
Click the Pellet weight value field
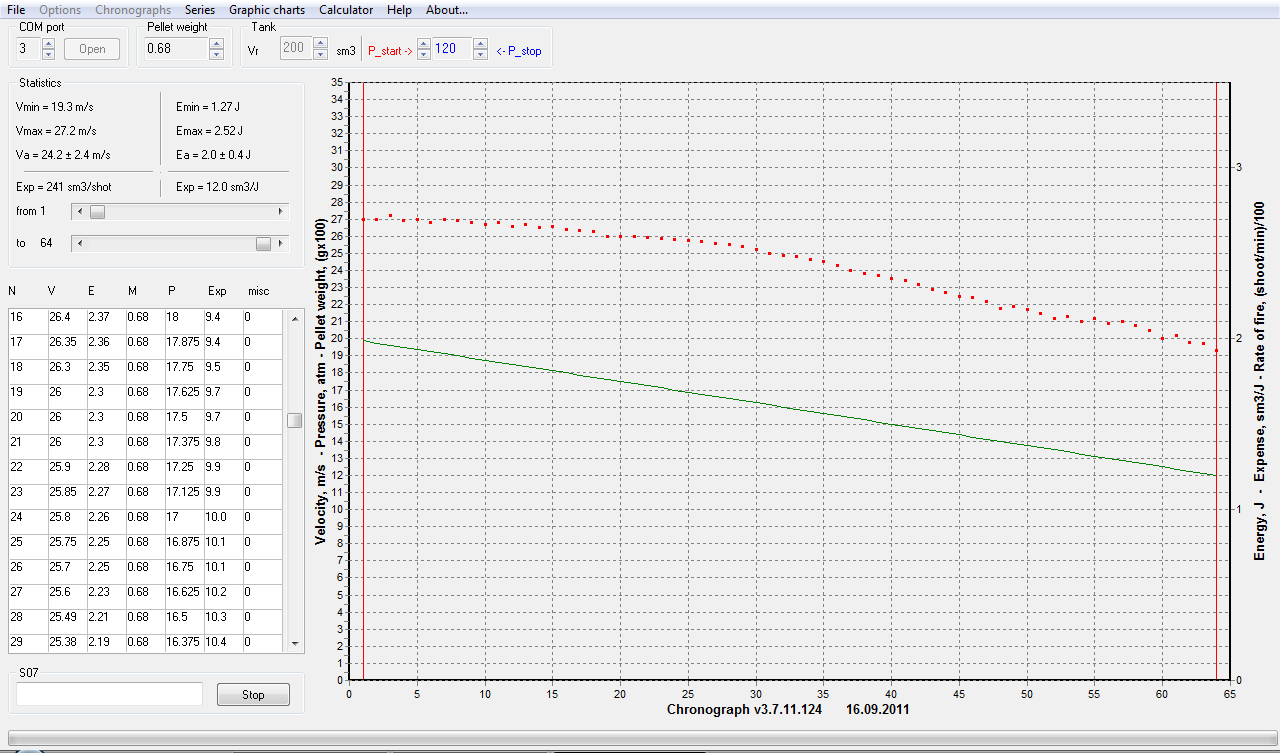tap(176, 49)
